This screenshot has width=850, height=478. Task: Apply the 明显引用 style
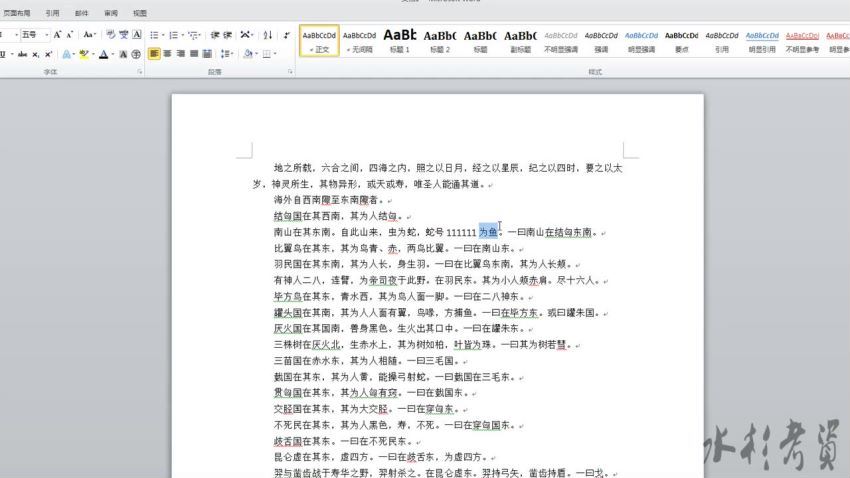click(x=762, y=41)
